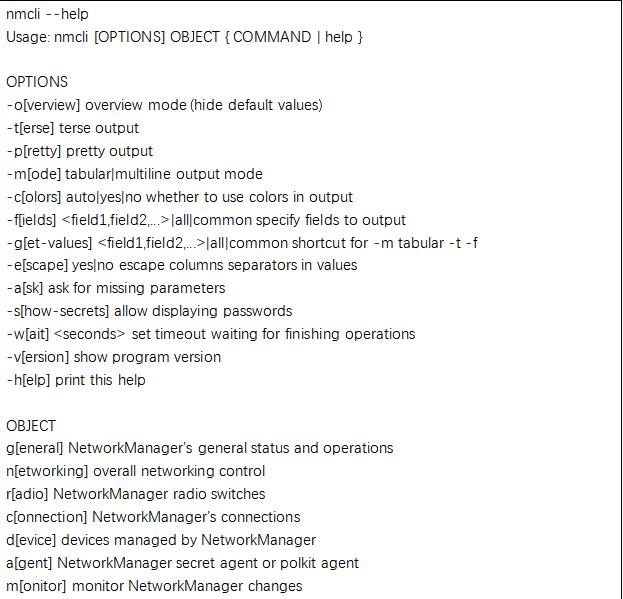
Task: Click the Usage line with OBJECT COMMAND
Action: coord(185,37)
